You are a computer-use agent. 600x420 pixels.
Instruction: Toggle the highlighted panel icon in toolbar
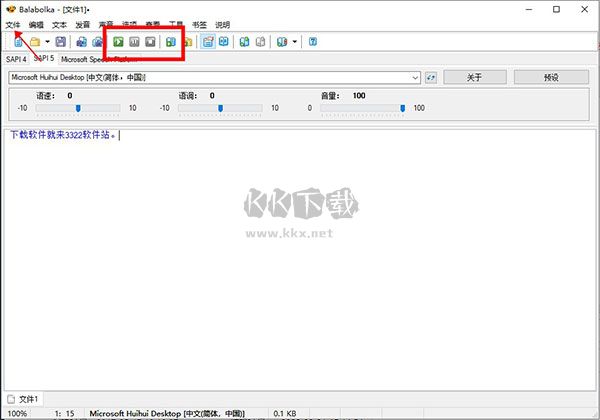coord(208,42)
